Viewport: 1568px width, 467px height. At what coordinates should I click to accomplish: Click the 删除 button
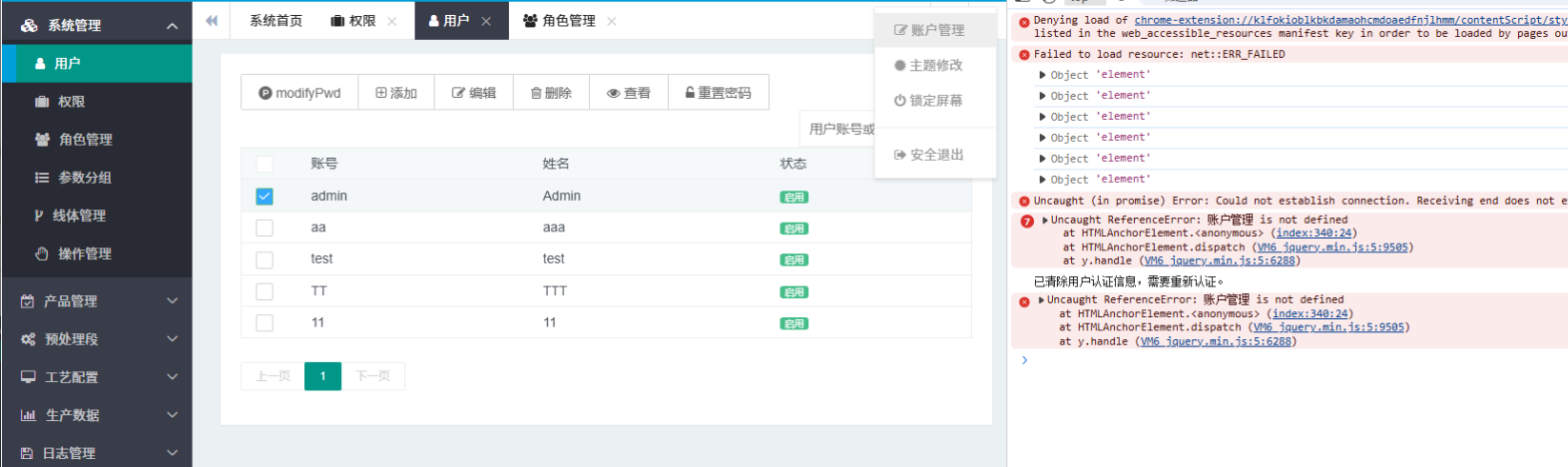coord(551,93)
